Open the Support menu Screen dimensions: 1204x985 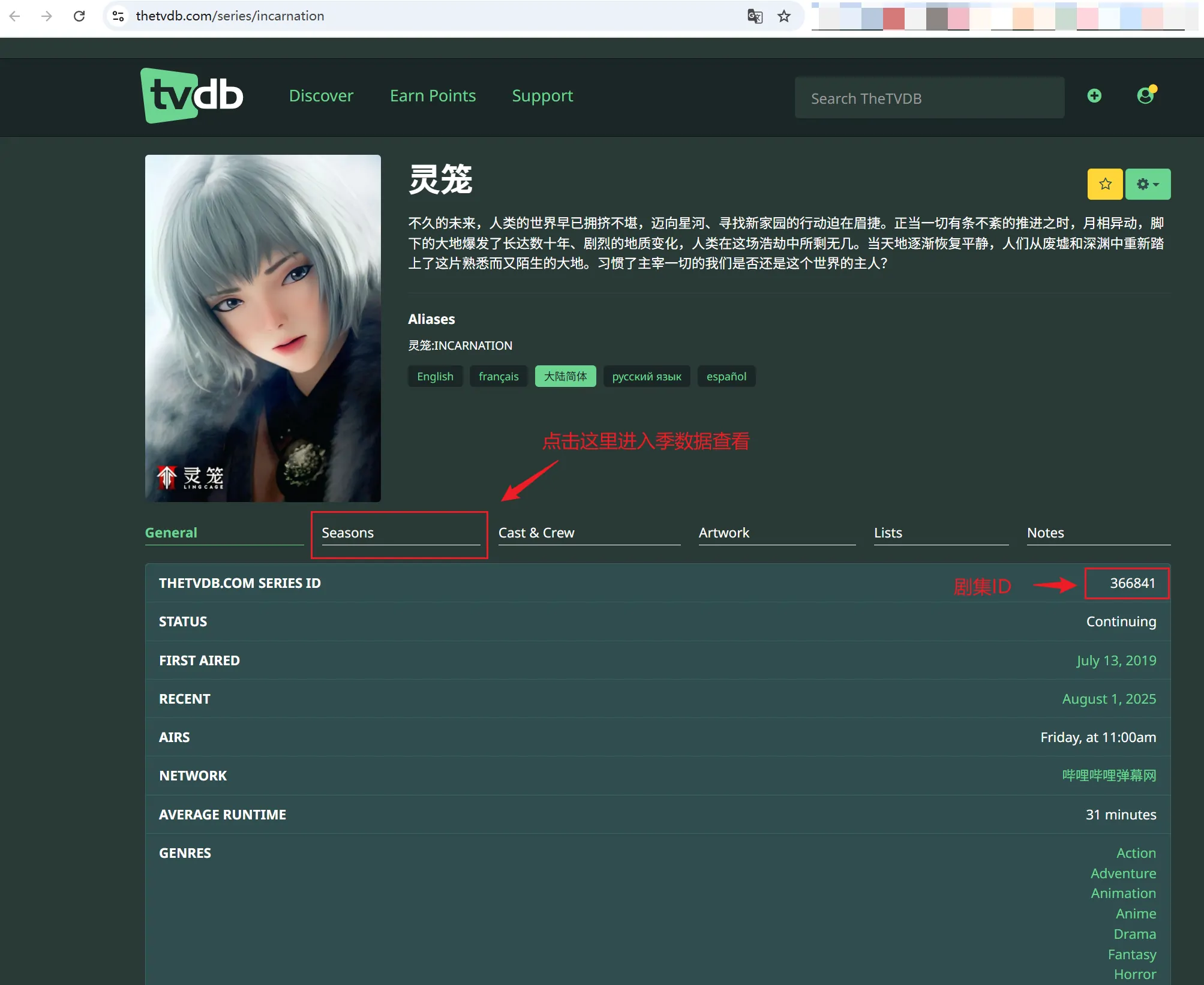pos(542,96)
